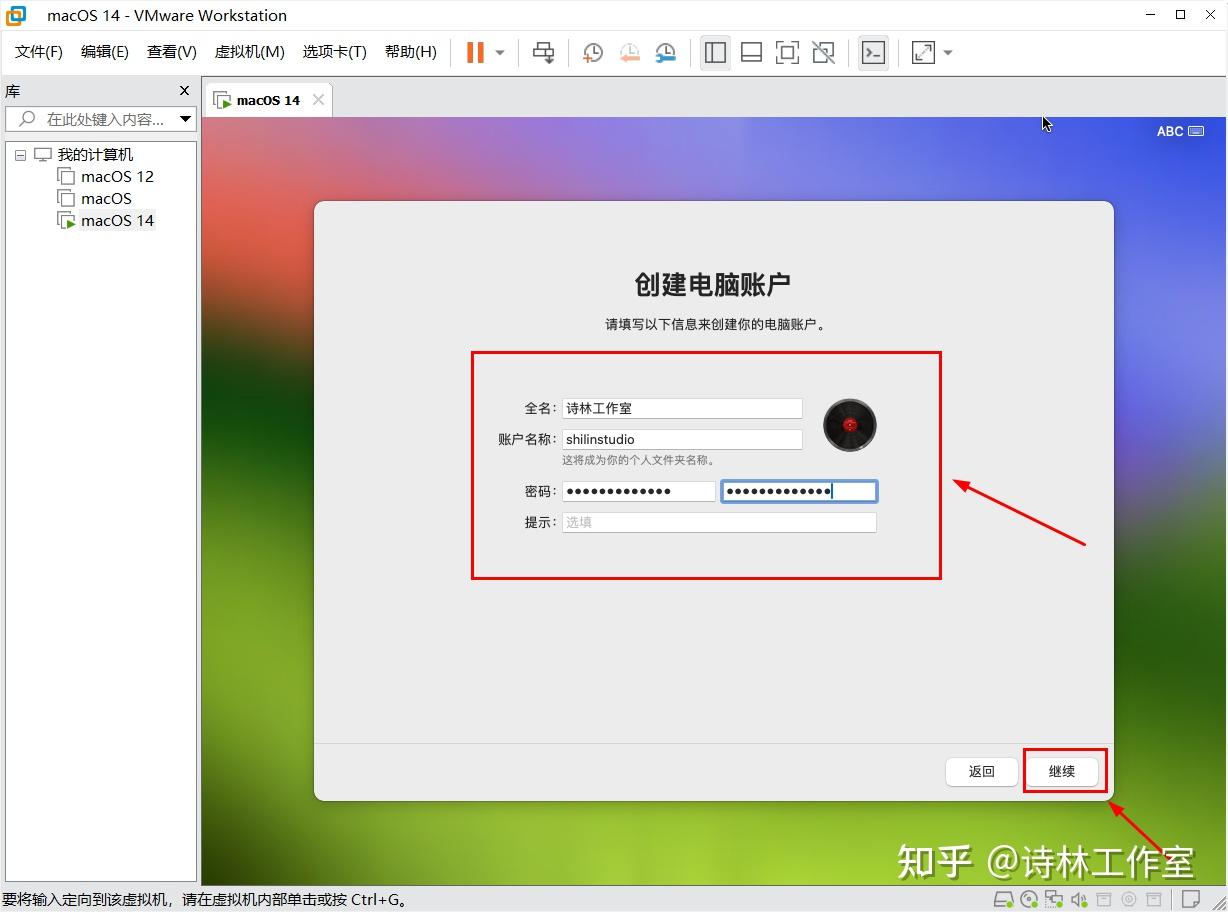The image size is (1228, 912).
Task: Revert the VM to its snapshot
Action: (x=629, y=52)
